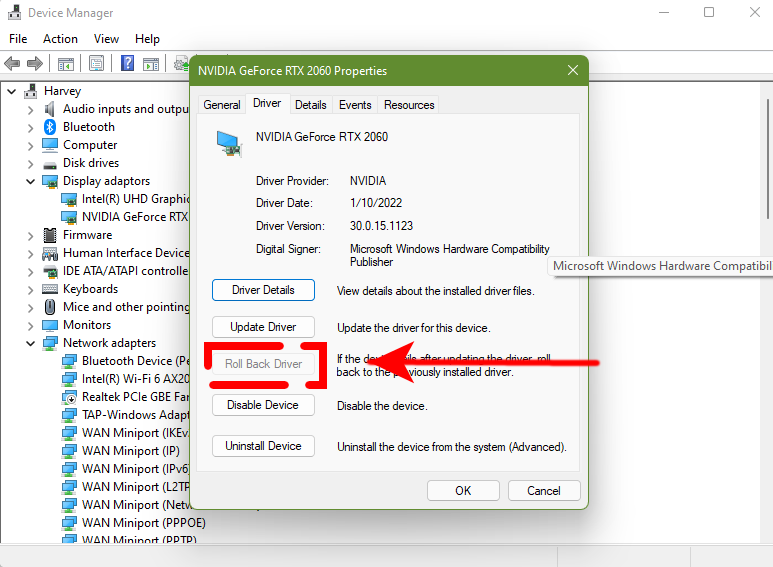Switch to the Events tab

355,105
